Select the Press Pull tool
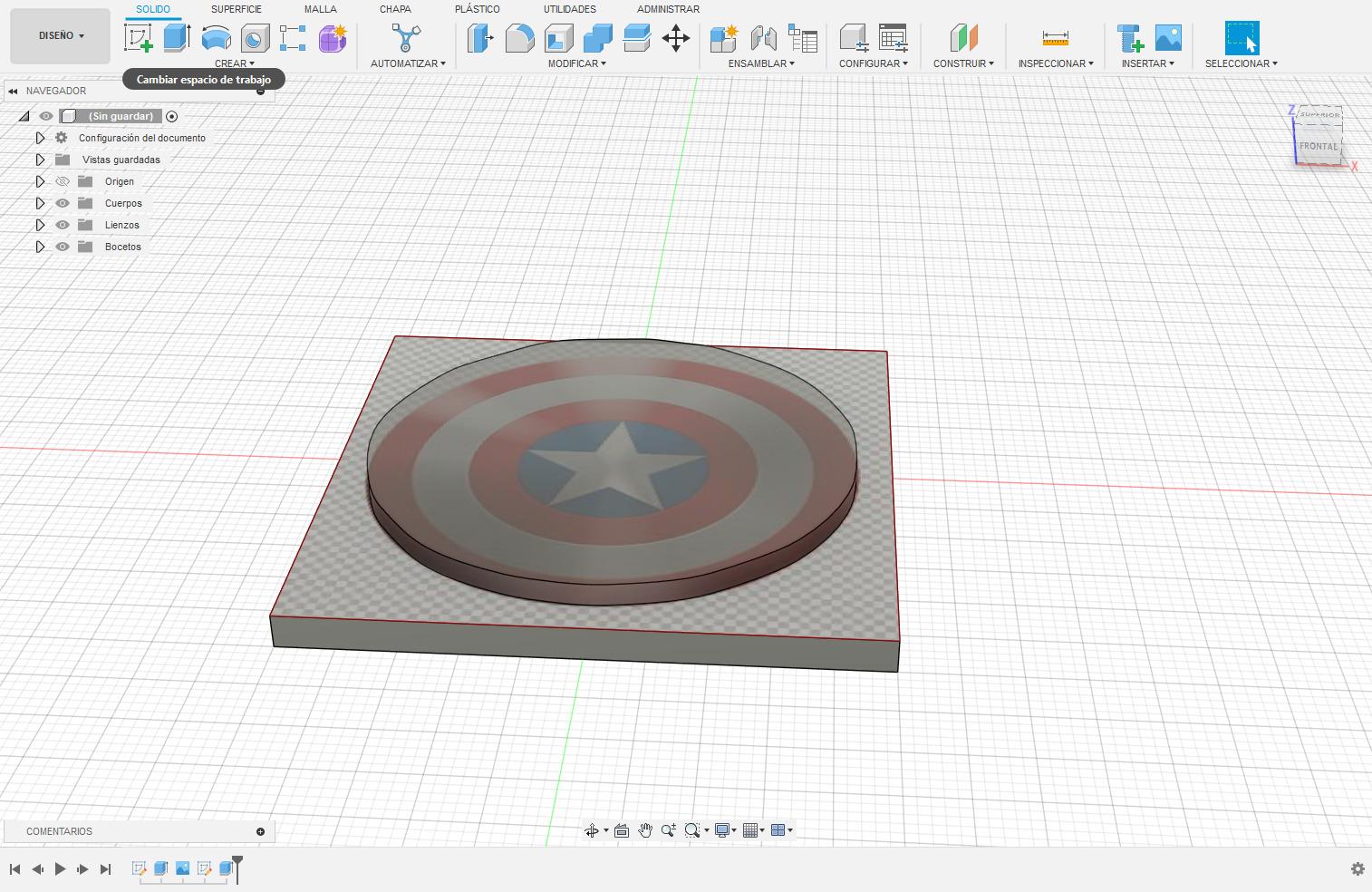 [480, 38]
